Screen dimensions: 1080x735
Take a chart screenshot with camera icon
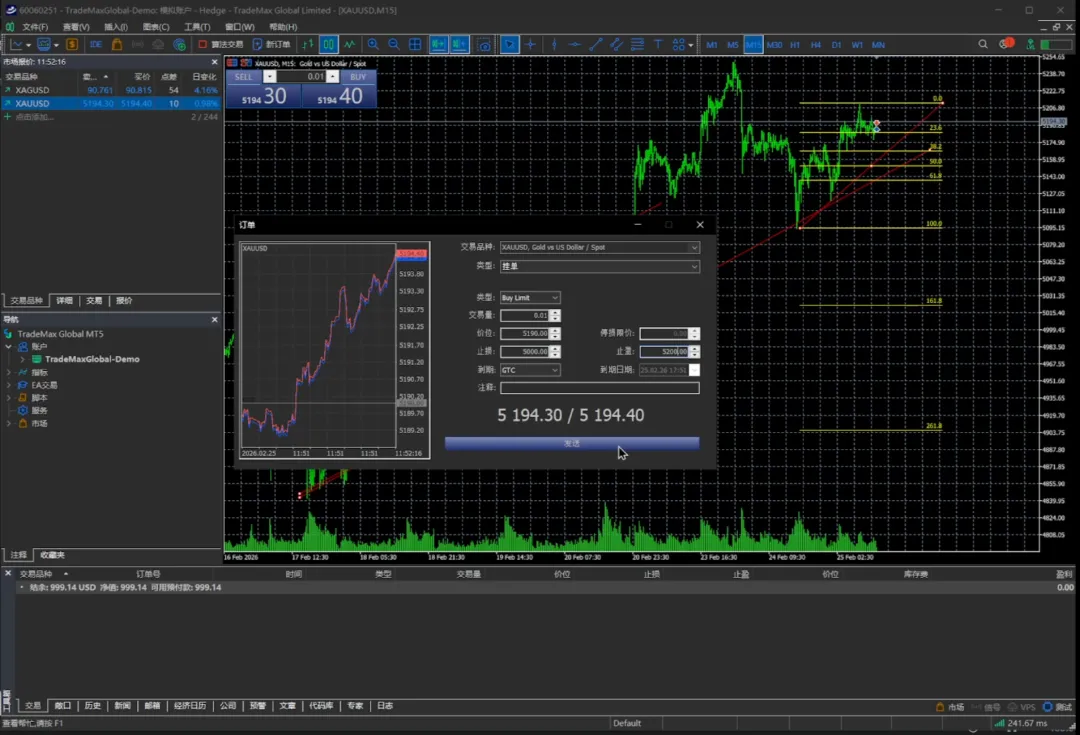click(x=484, y=45)
